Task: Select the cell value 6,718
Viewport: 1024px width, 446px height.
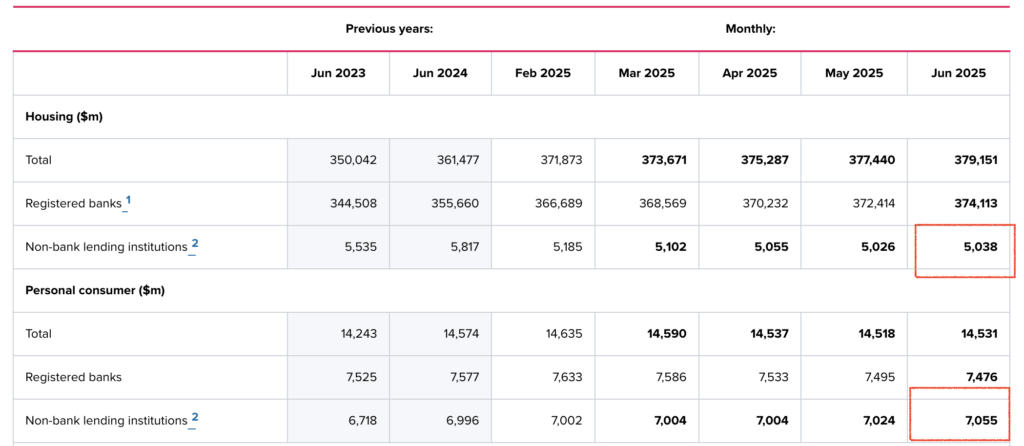Action: 362,421
